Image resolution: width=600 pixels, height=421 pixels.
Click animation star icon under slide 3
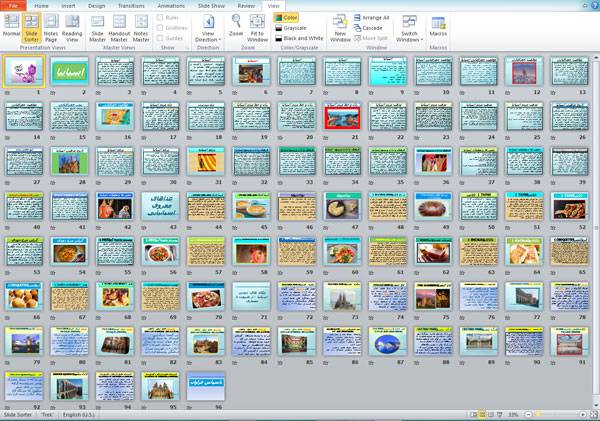(98, 93)
